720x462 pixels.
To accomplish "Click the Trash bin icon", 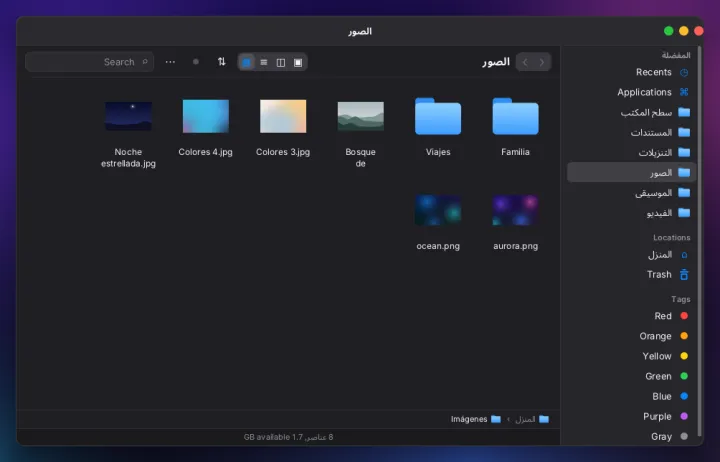I will 684,275.
